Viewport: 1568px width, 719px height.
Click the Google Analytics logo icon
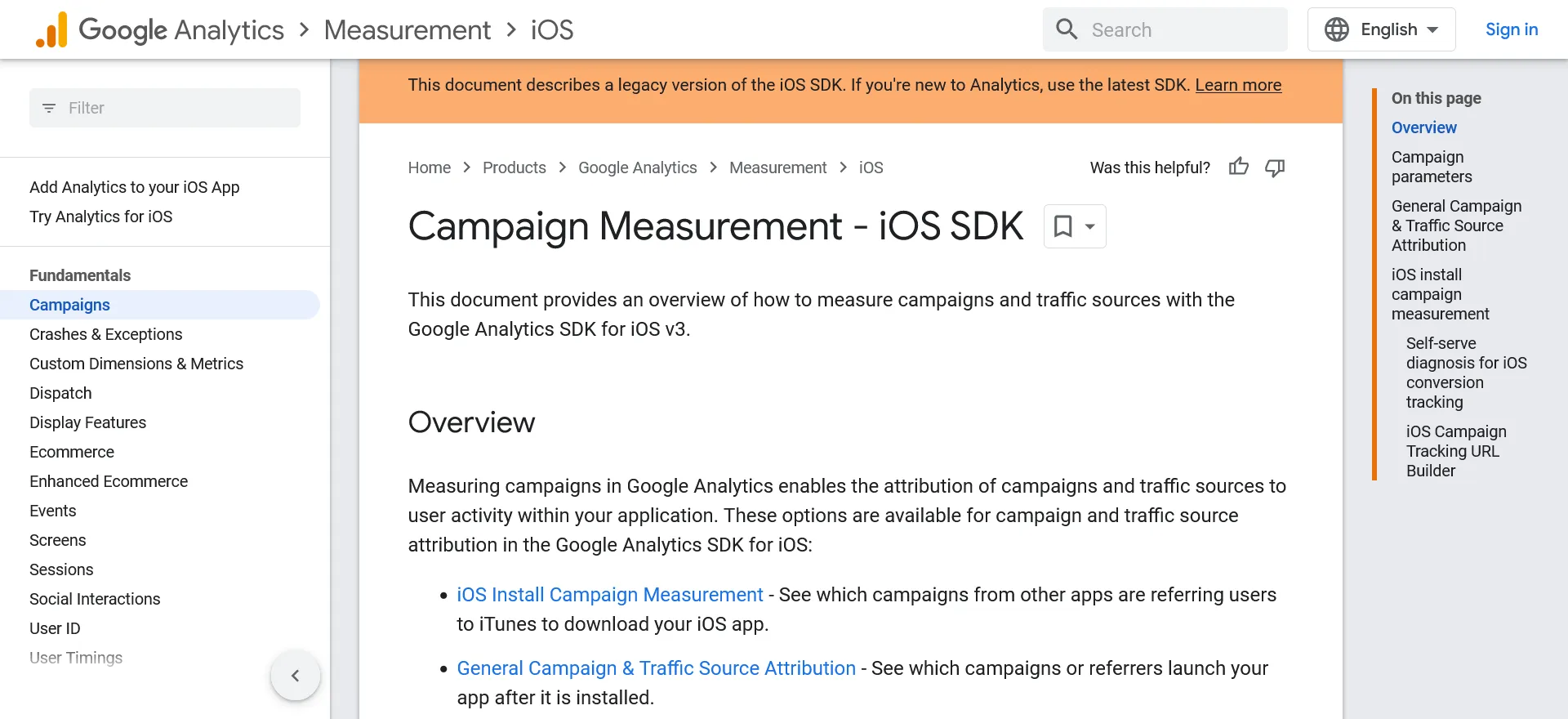click(x=51, y=30)
